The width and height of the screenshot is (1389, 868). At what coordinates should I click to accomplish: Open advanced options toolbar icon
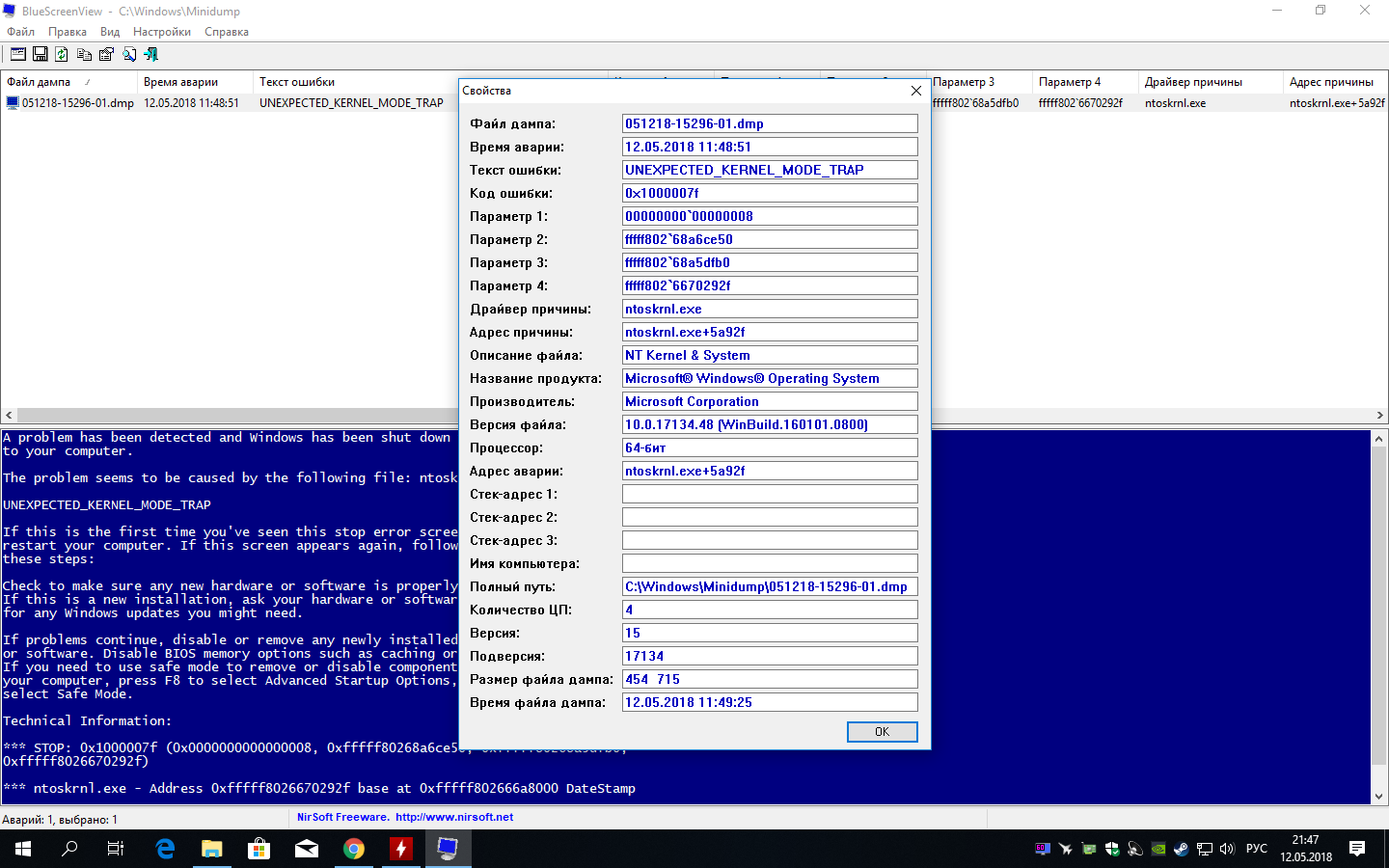click(17, 54)
